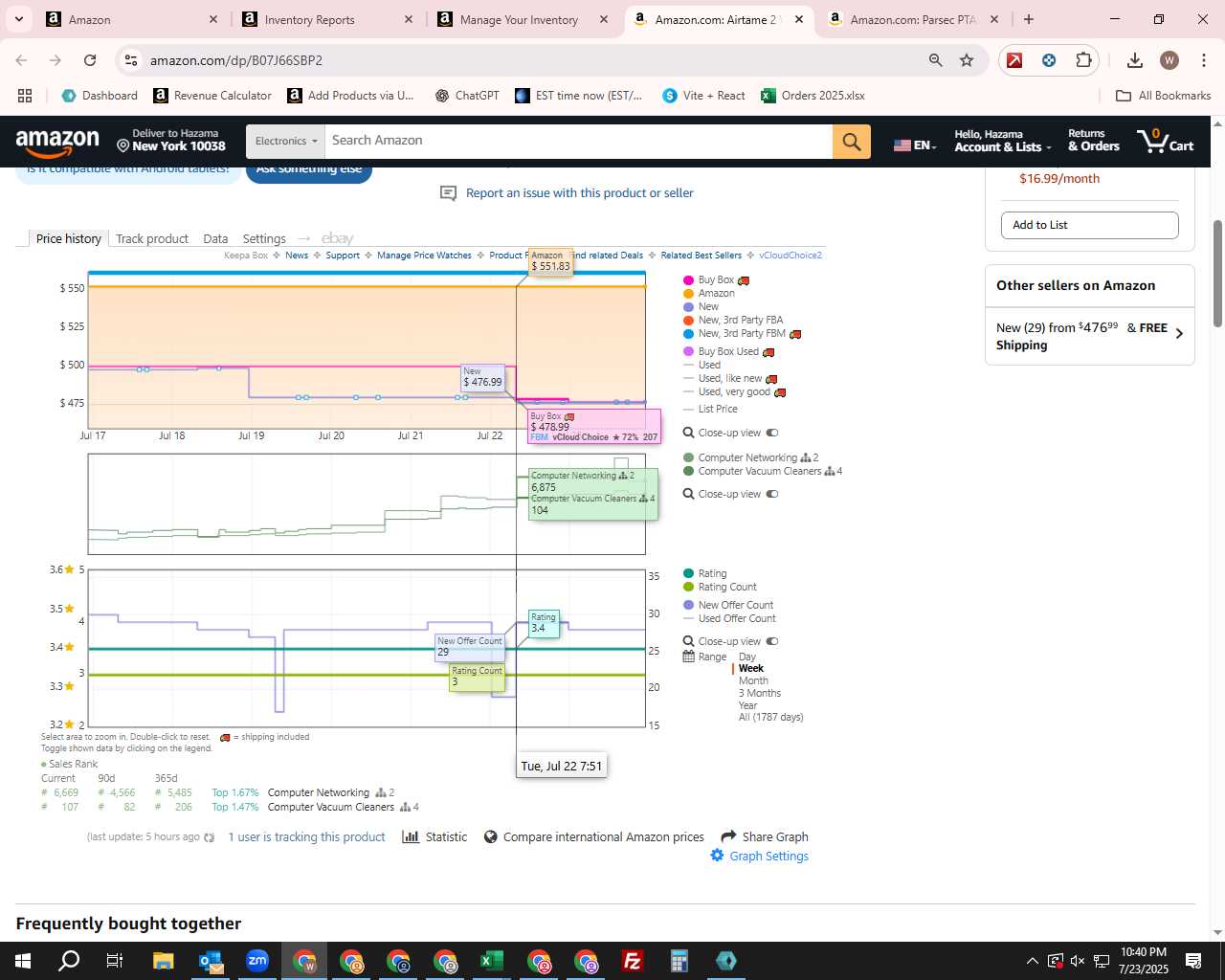The image size is (1225, 980).
Task: Open Keepa Data tab
Action: tap(215, 239)
